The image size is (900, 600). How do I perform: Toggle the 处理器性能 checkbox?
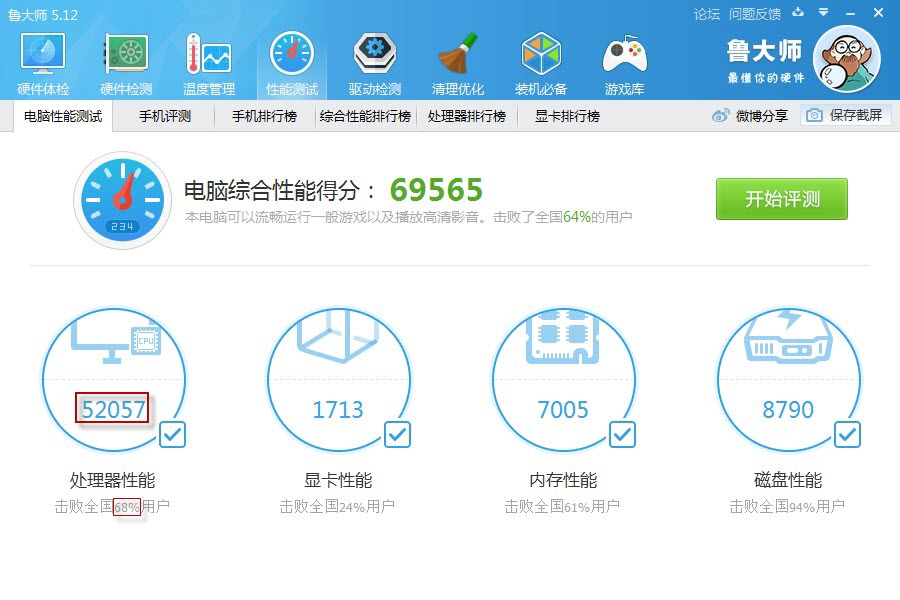(172, 435)
